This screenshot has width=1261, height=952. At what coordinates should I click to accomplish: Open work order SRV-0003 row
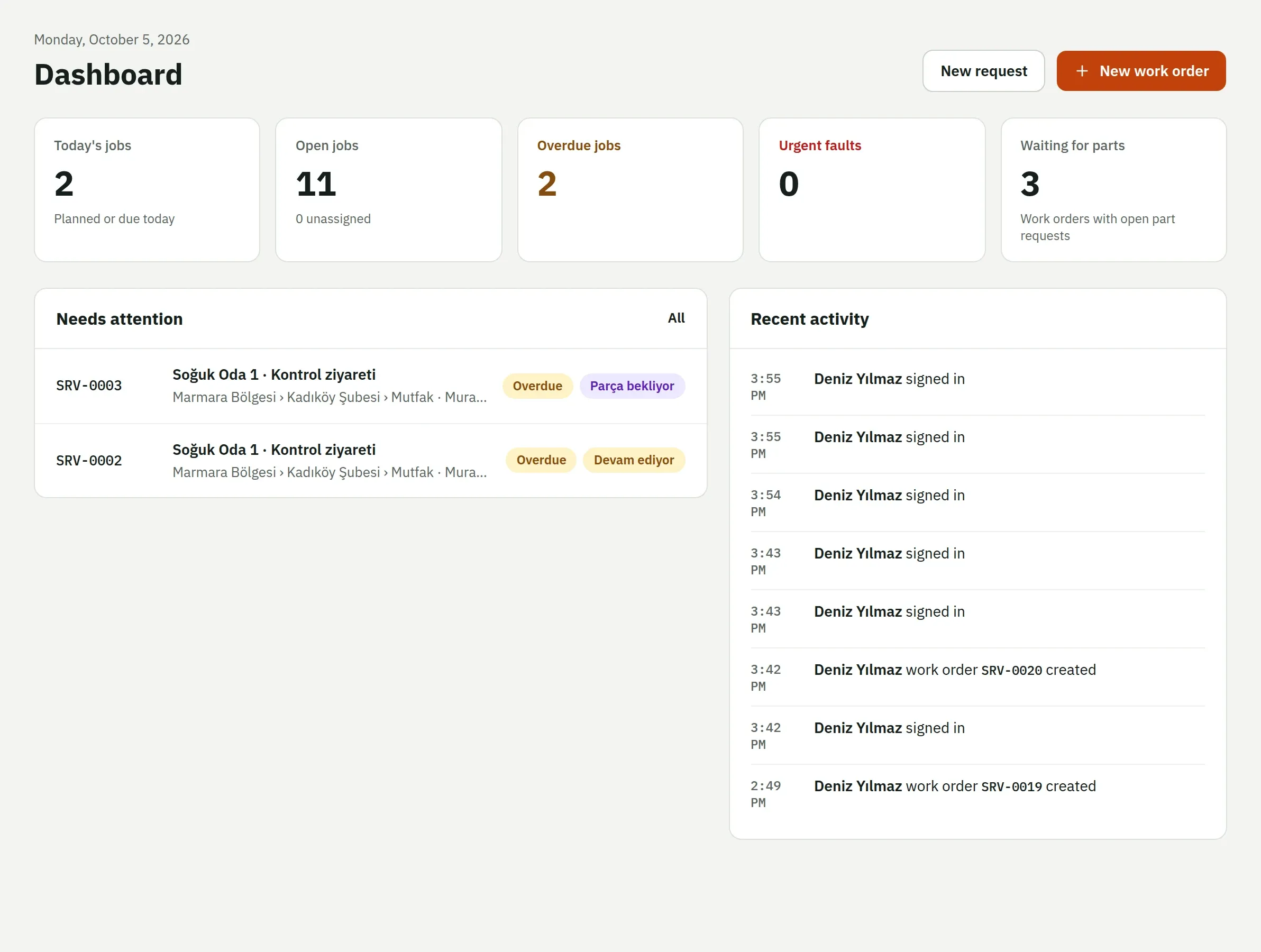pyautogui.click(x=371, y=386)
